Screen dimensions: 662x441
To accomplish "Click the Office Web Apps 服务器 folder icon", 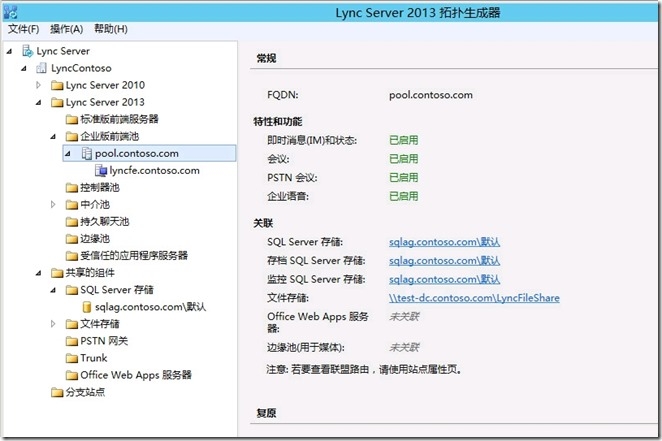I will pos(71,375).
